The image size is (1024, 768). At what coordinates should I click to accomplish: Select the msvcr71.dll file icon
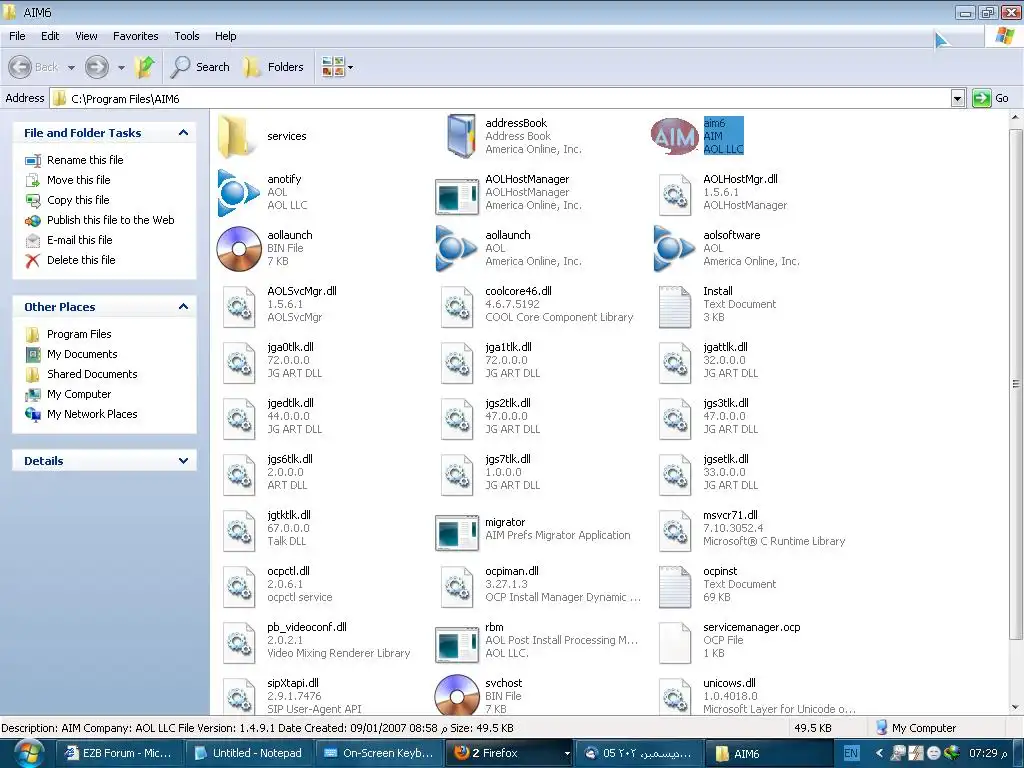click(x=675, y=531)
